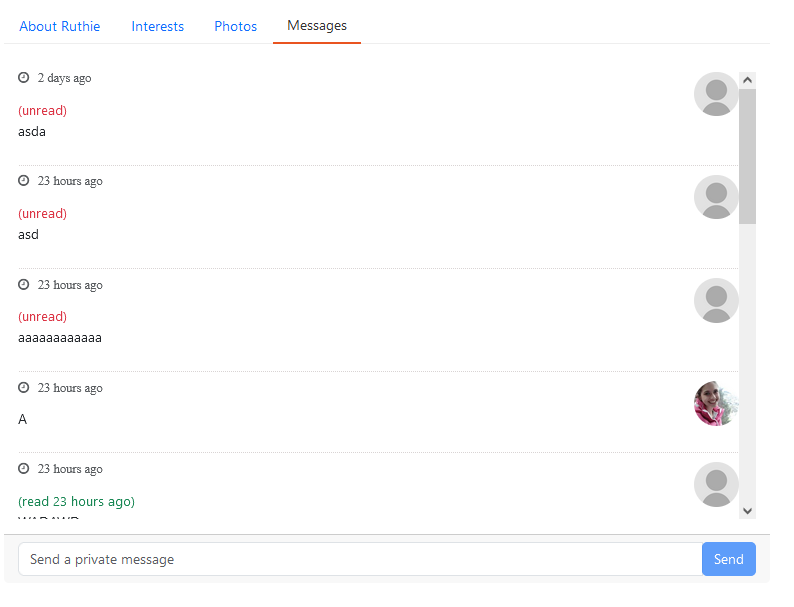This screenshot has width=794, height=607.
Task: Click the '(unread)' label above 'asd'
Action: click(43, 213)
